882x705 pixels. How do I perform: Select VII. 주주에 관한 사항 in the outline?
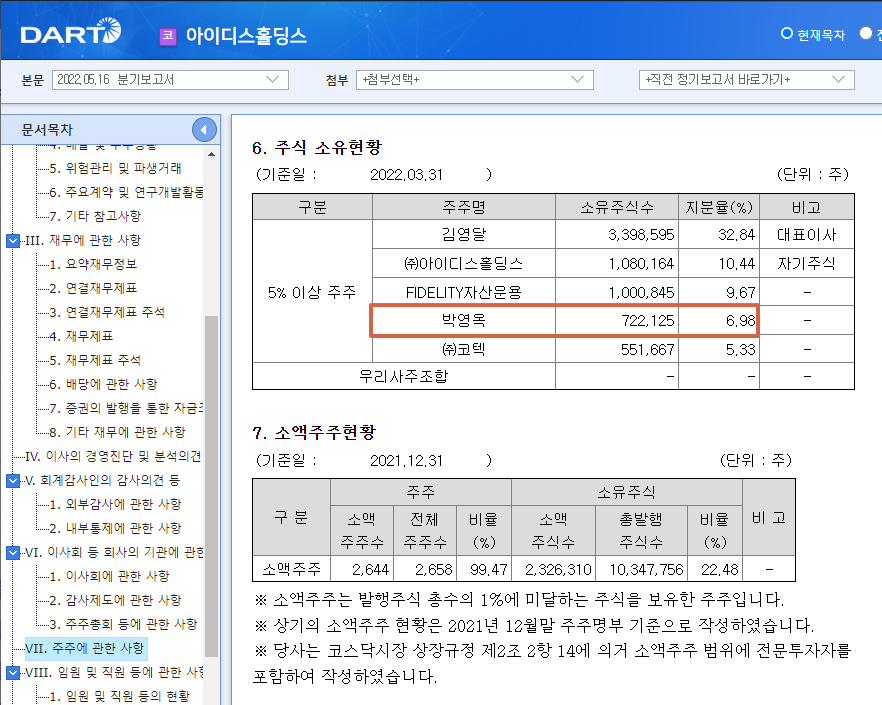point(85,647)
